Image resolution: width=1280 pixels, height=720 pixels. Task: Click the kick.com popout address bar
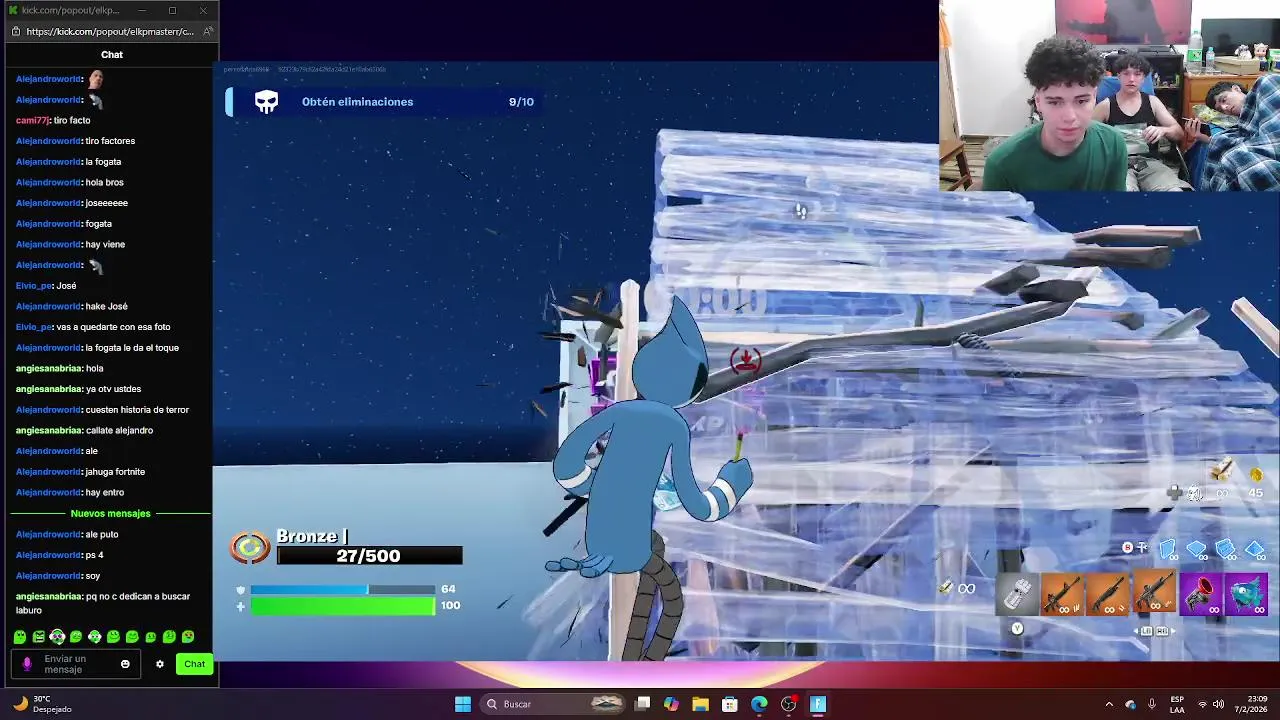click(x=110, y=31)
